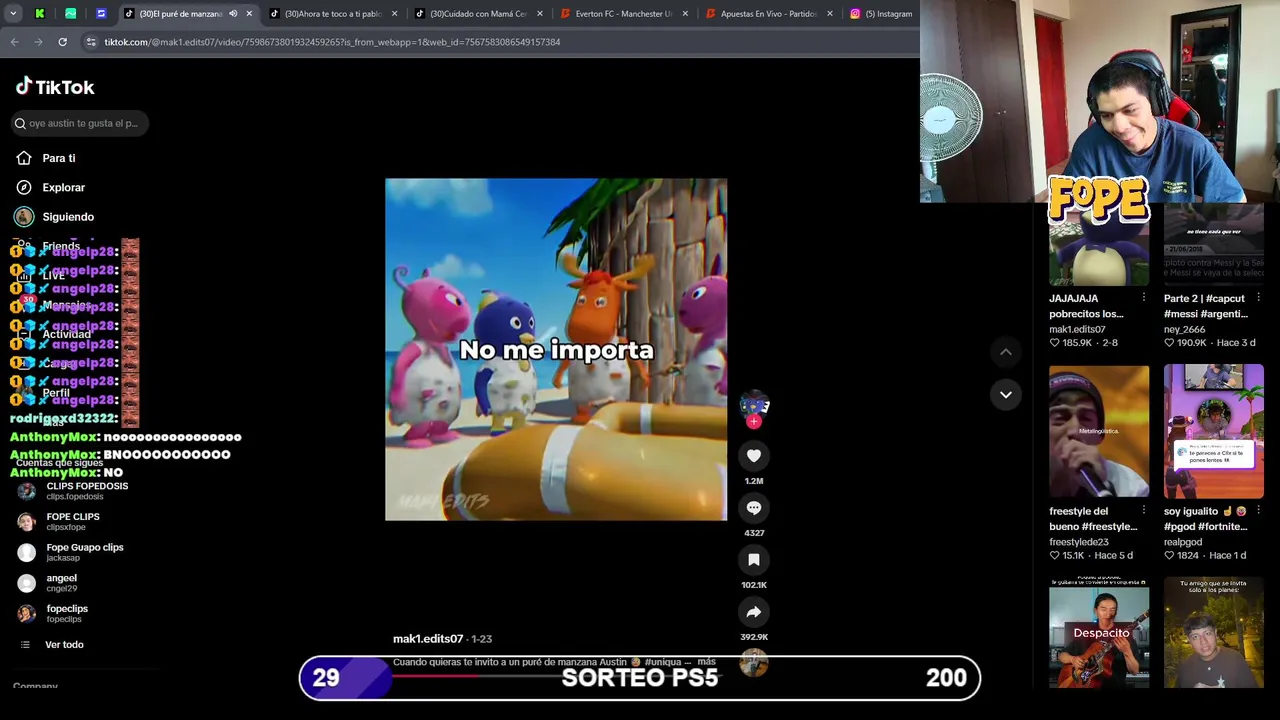Open site information icon in address bar

(x=91, y=42)
